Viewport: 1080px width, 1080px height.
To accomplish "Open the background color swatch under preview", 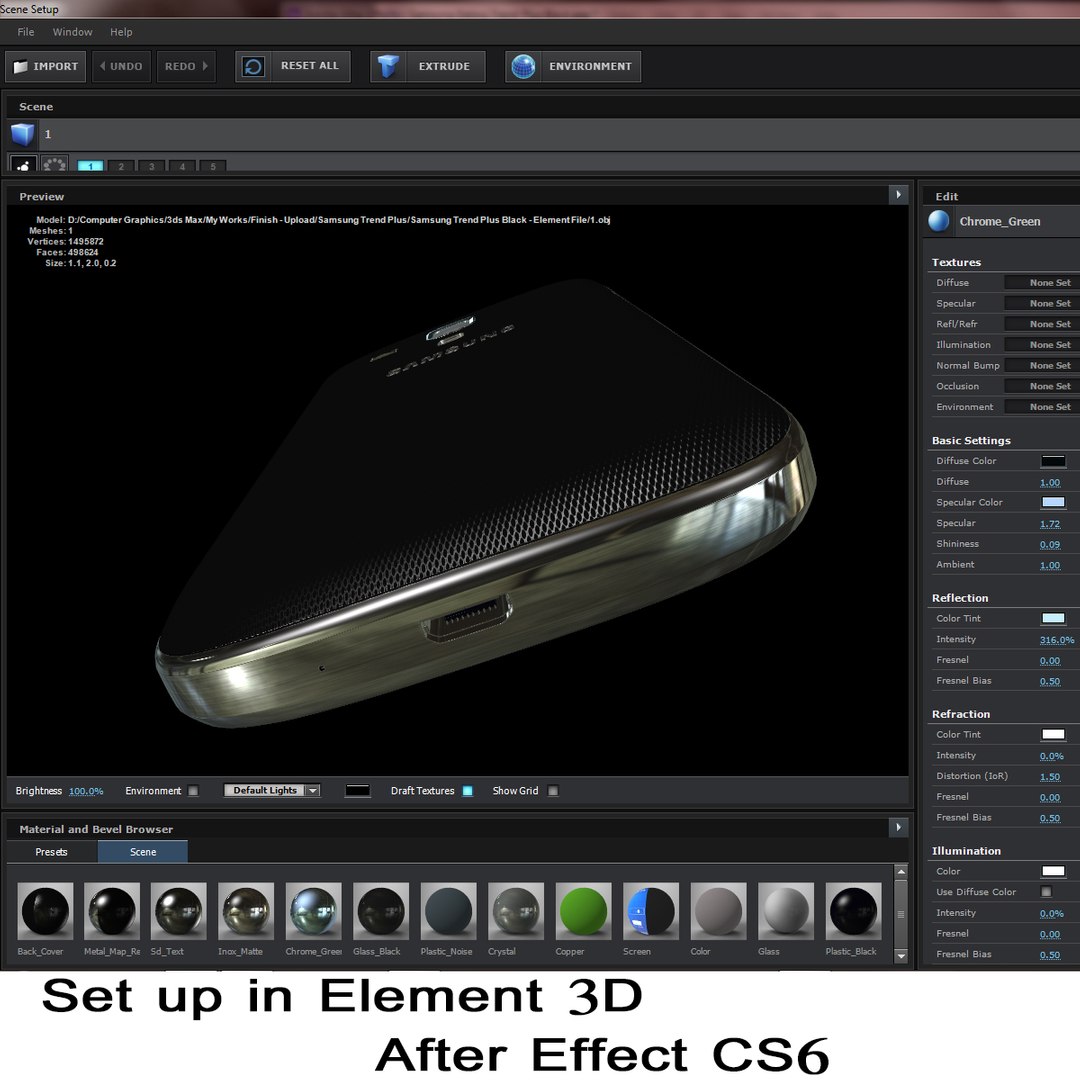I will click(357, 790).
